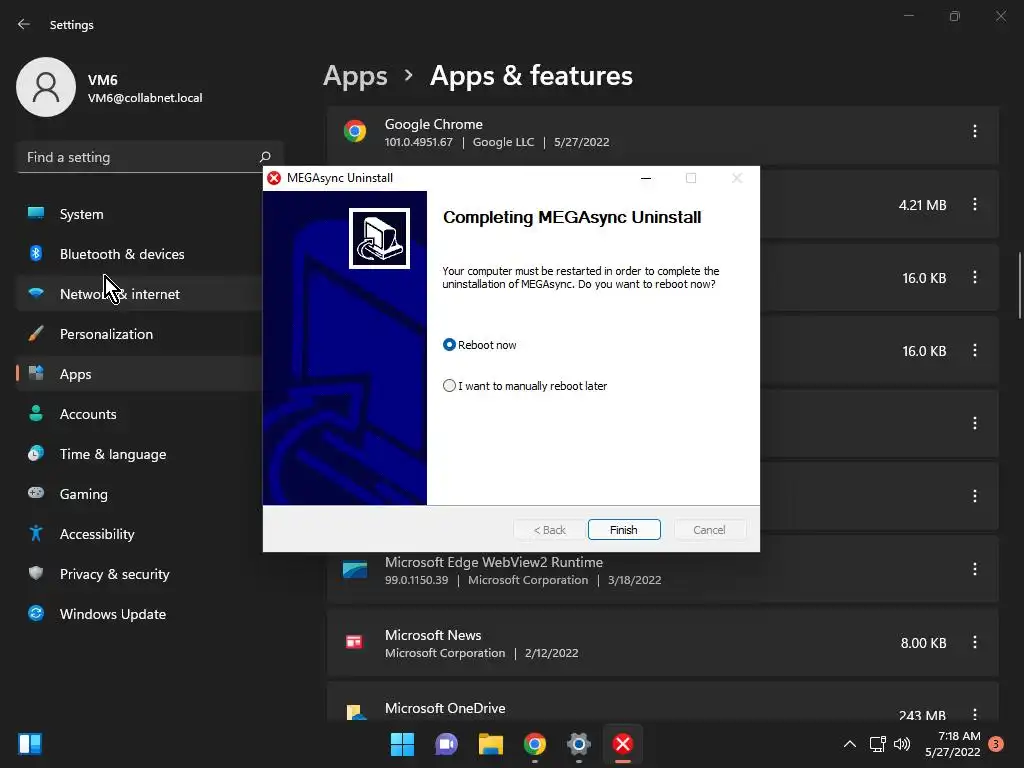Open Network & internet settings
This screenshot has height=768, width=1024.
click(140, 294)
